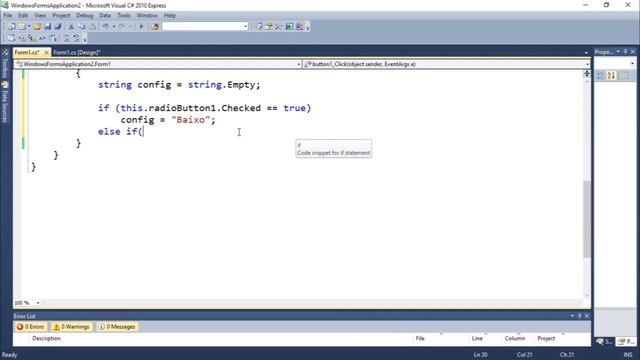Open the Toolbox side tab

pos(5,64)
